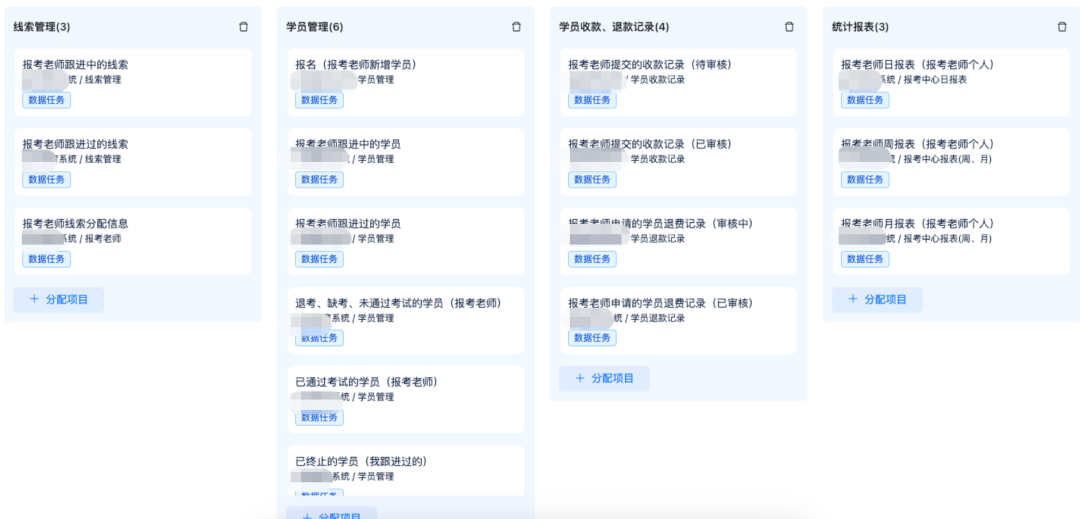Click the 学员收款、退款记录(4) column title
Viewport: 1080px width, 519px height.
(x=614, y=27)
